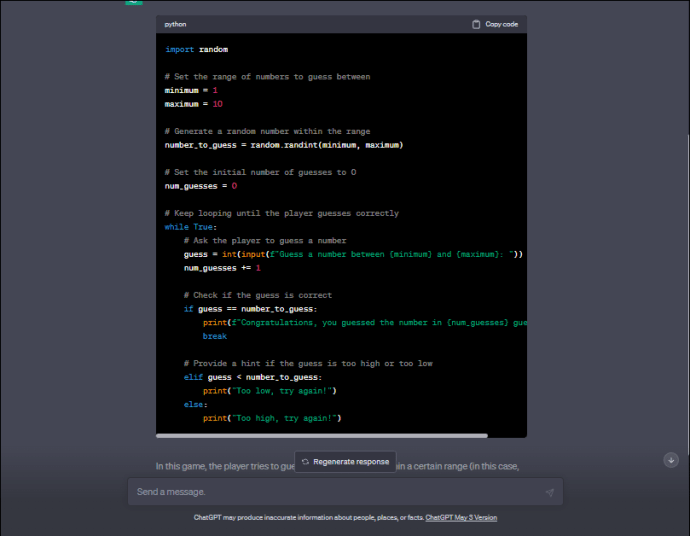Click the break statement in the code
This screenshot has width=690, height=536.
point(214,336)
